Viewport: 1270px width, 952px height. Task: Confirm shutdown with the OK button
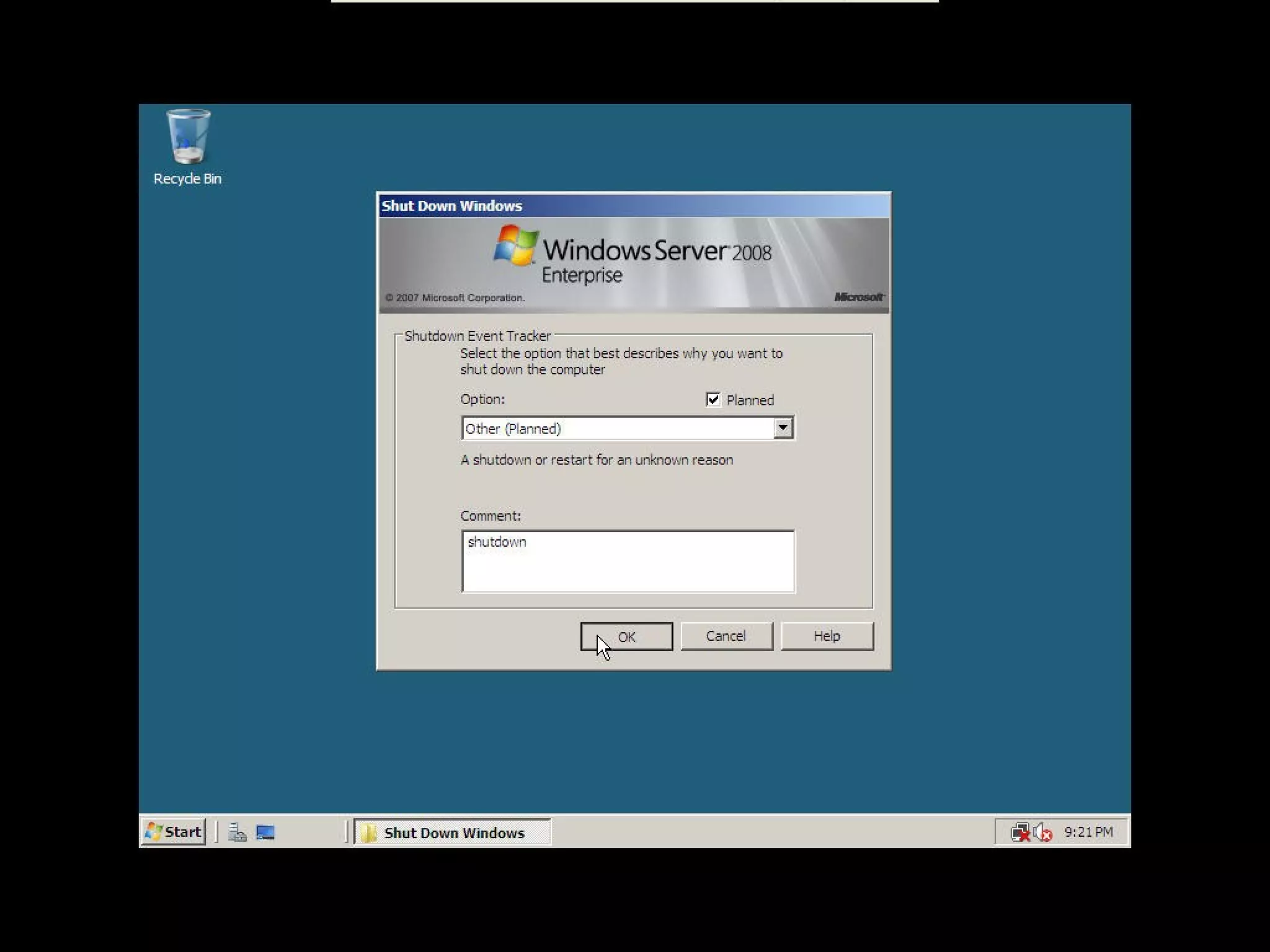point(626,637)
